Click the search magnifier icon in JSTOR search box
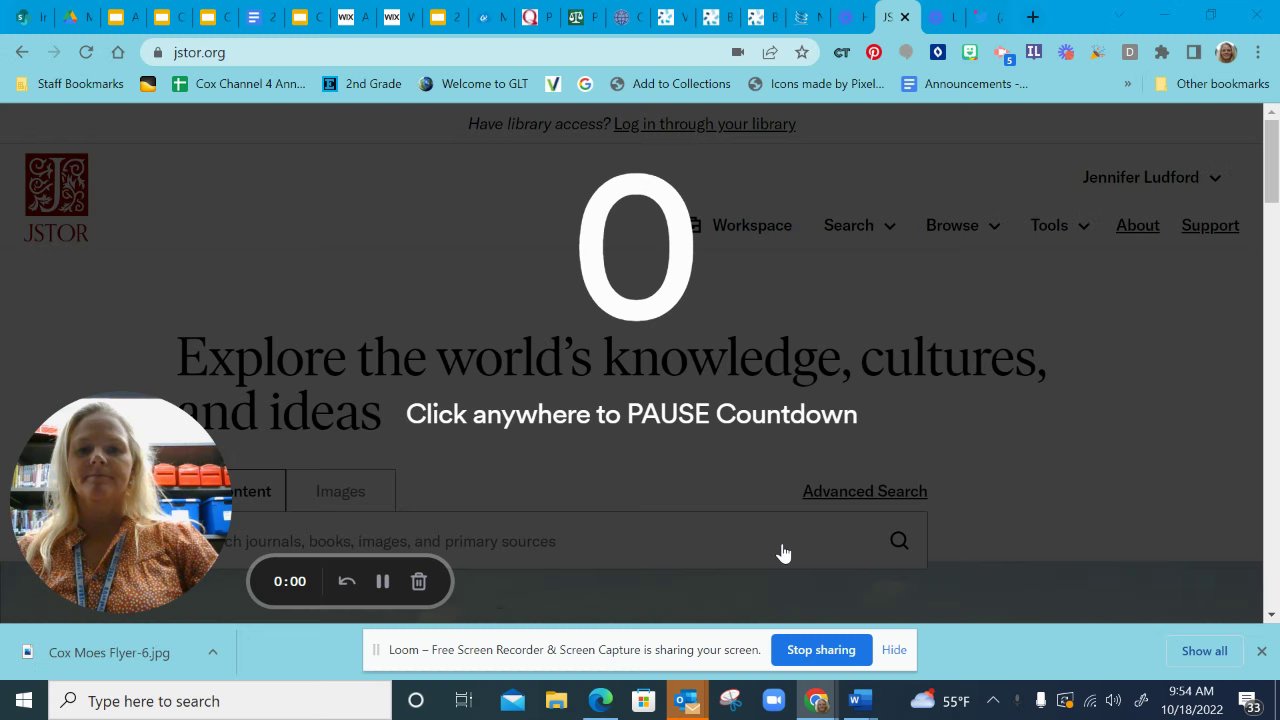Screen dimensions: 1280x720 (899, 541)
